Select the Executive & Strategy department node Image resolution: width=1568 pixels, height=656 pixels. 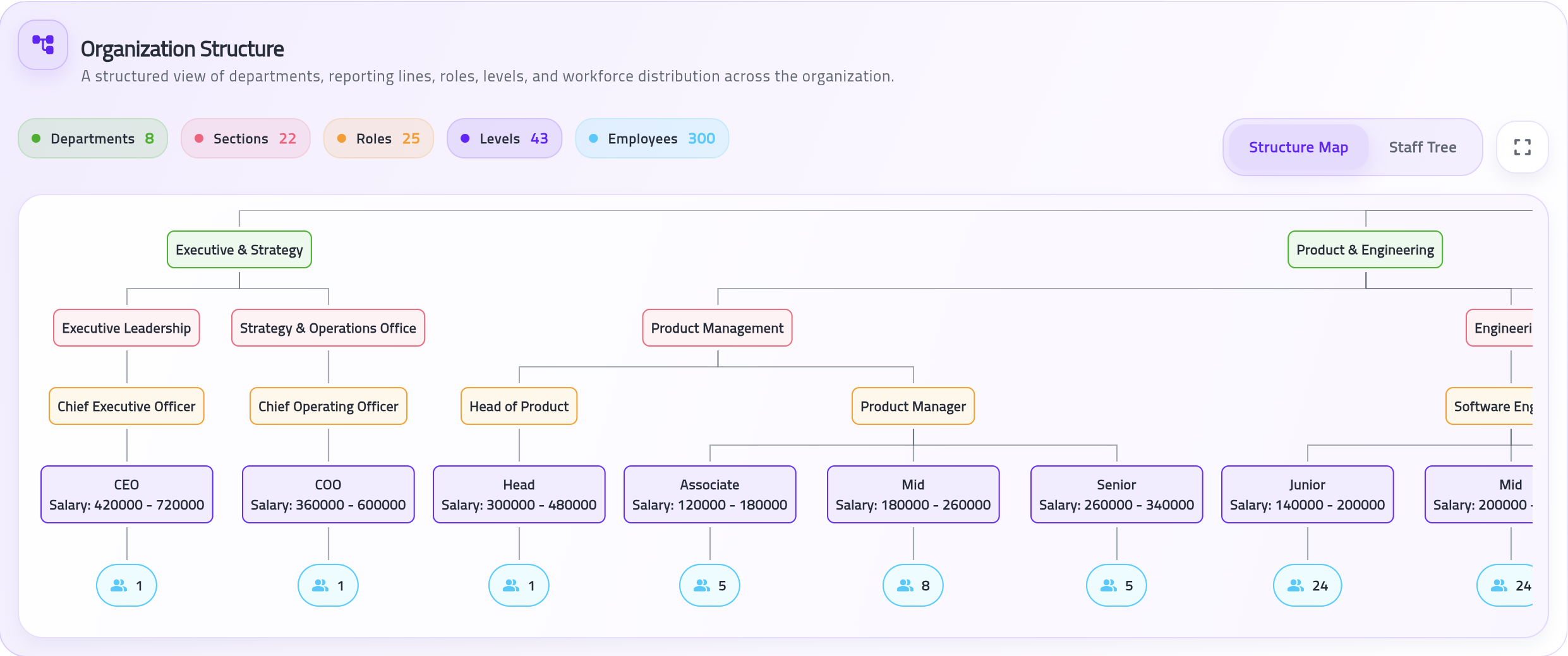pos(239,249)
